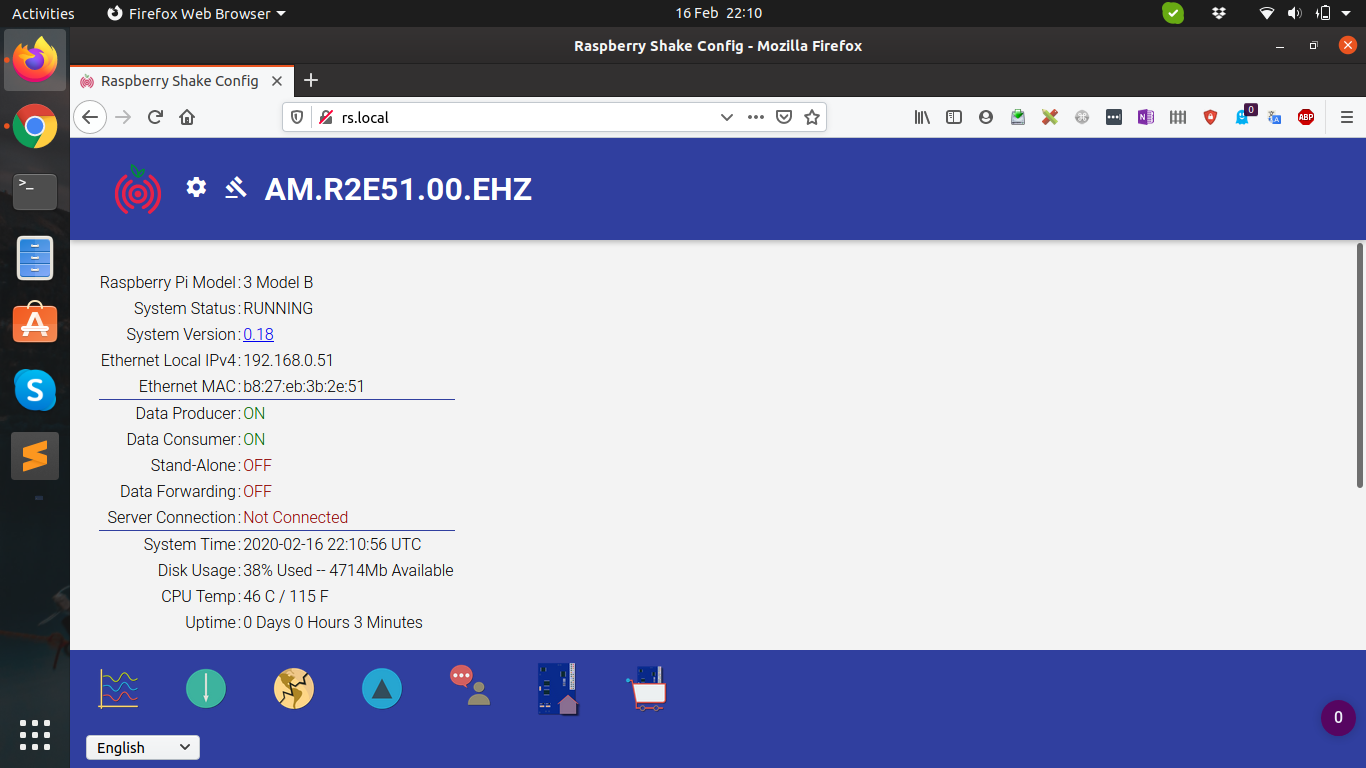Expand Firefox Web Browser app menu
1366x768 pixels.
point(196,13)
